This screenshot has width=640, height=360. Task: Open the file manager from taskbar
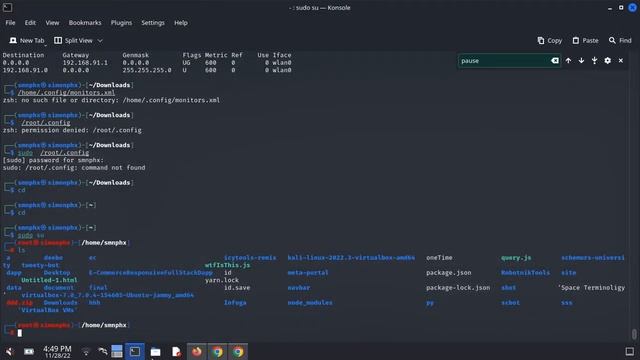[156, 351]
